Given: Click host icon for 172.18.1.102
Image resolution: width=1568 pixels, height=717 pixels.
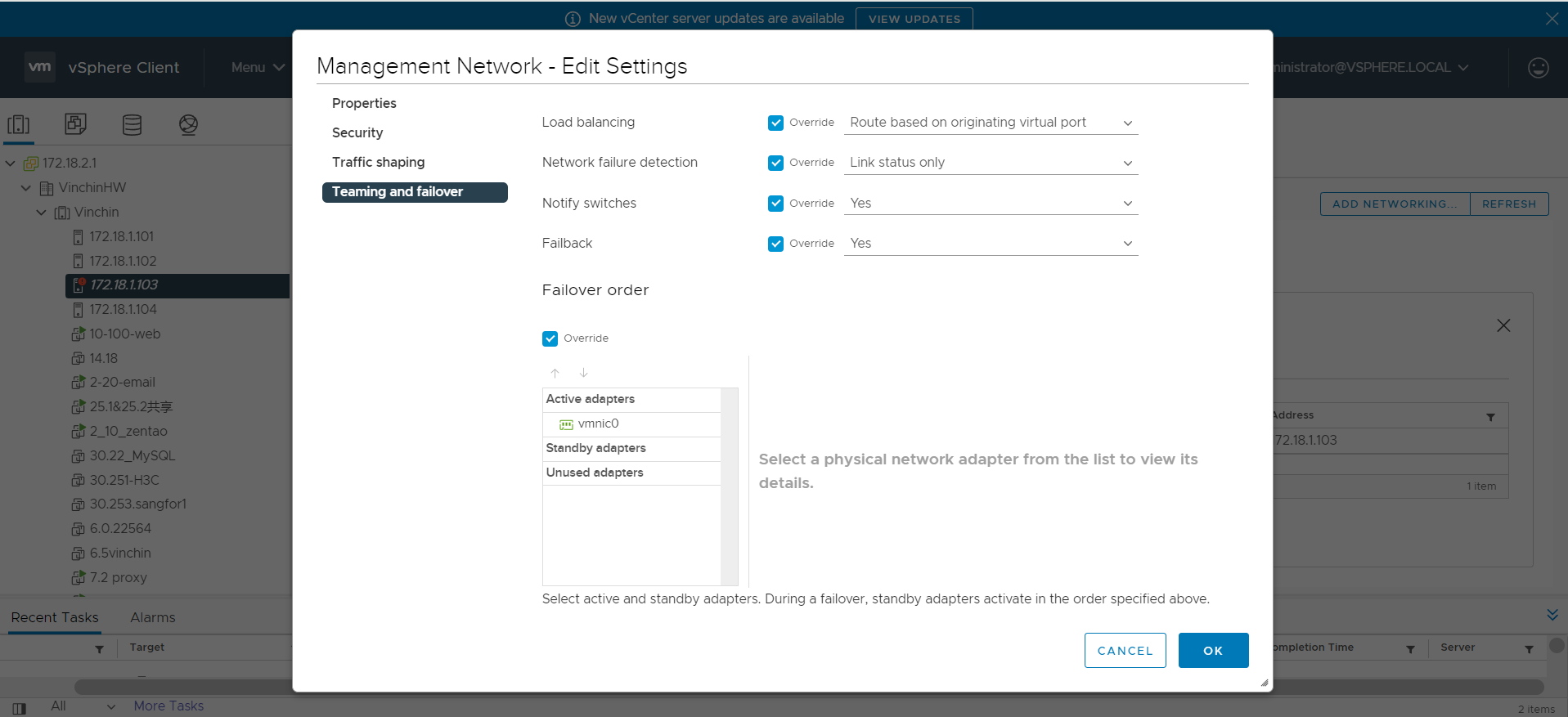Looking at the screenshot, I should 78,262.
